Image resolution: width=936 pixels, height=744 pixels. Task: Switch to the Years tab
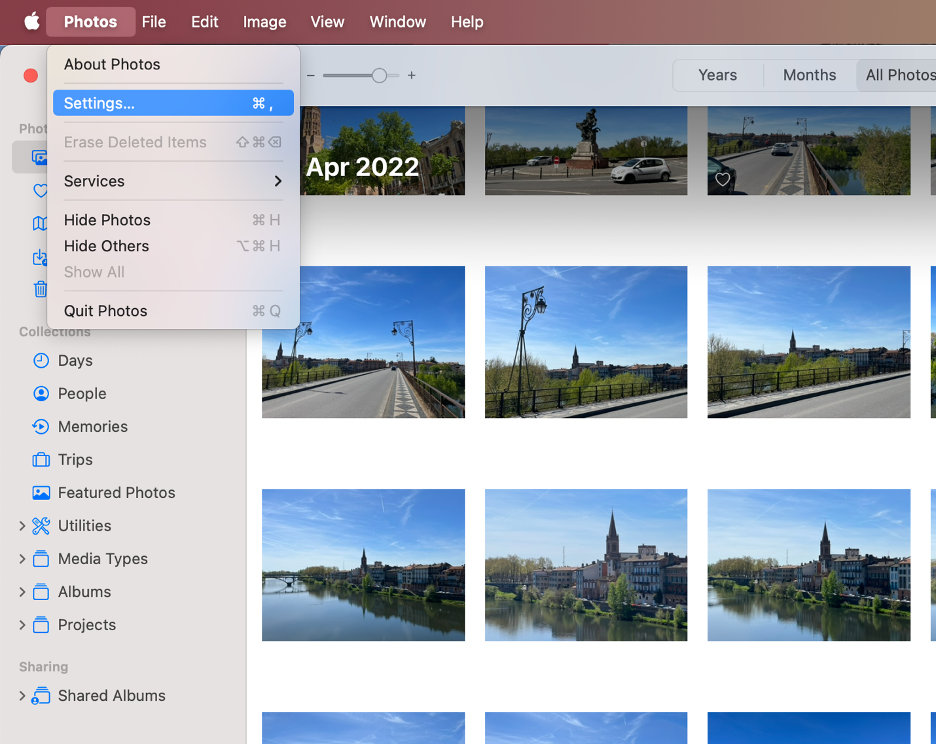(x=717, y=75)
